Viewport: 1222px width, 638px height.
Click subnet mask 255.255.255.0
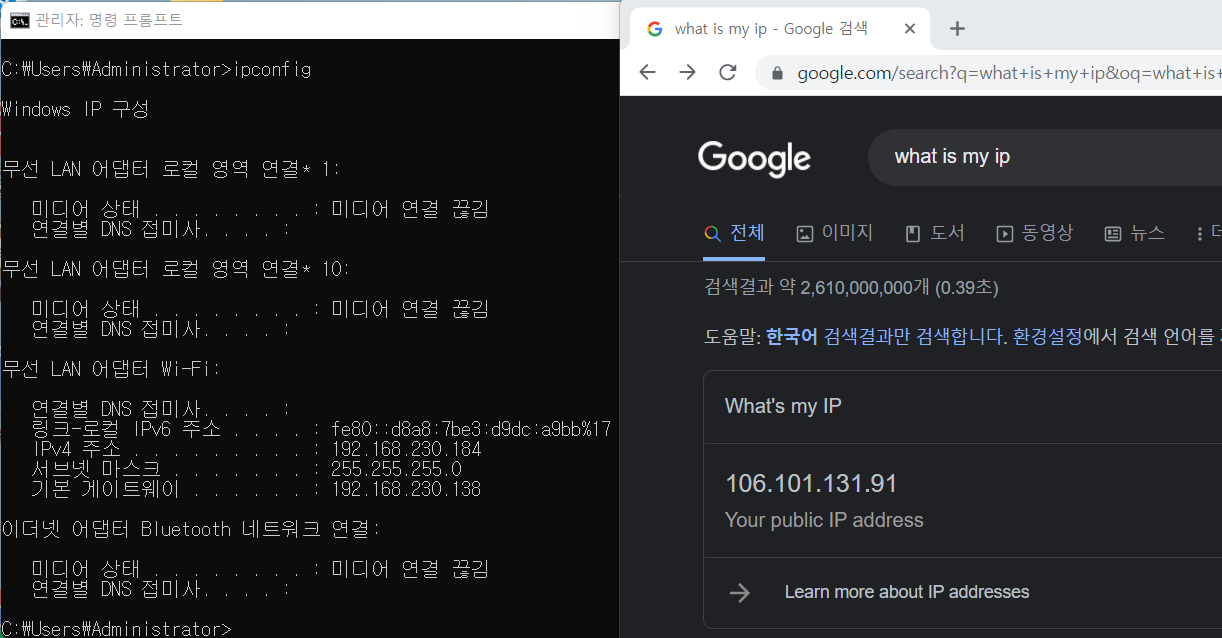(x=396, y=469)
